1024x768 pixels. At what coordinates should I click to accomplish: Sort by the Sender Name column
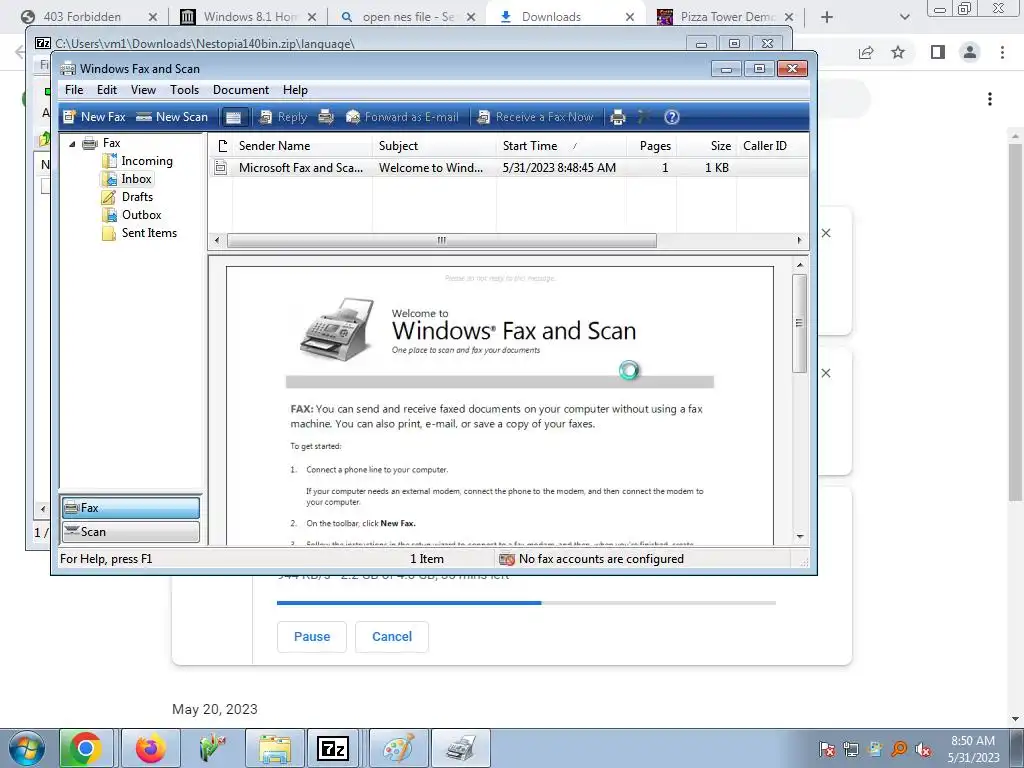[302, 146]
